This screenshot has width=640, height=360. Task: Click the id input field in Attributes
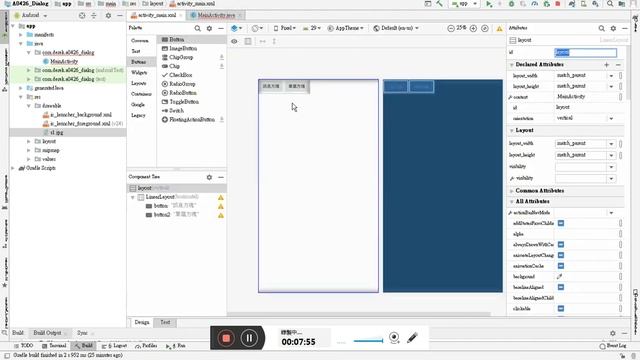click(x=585, y=53)
